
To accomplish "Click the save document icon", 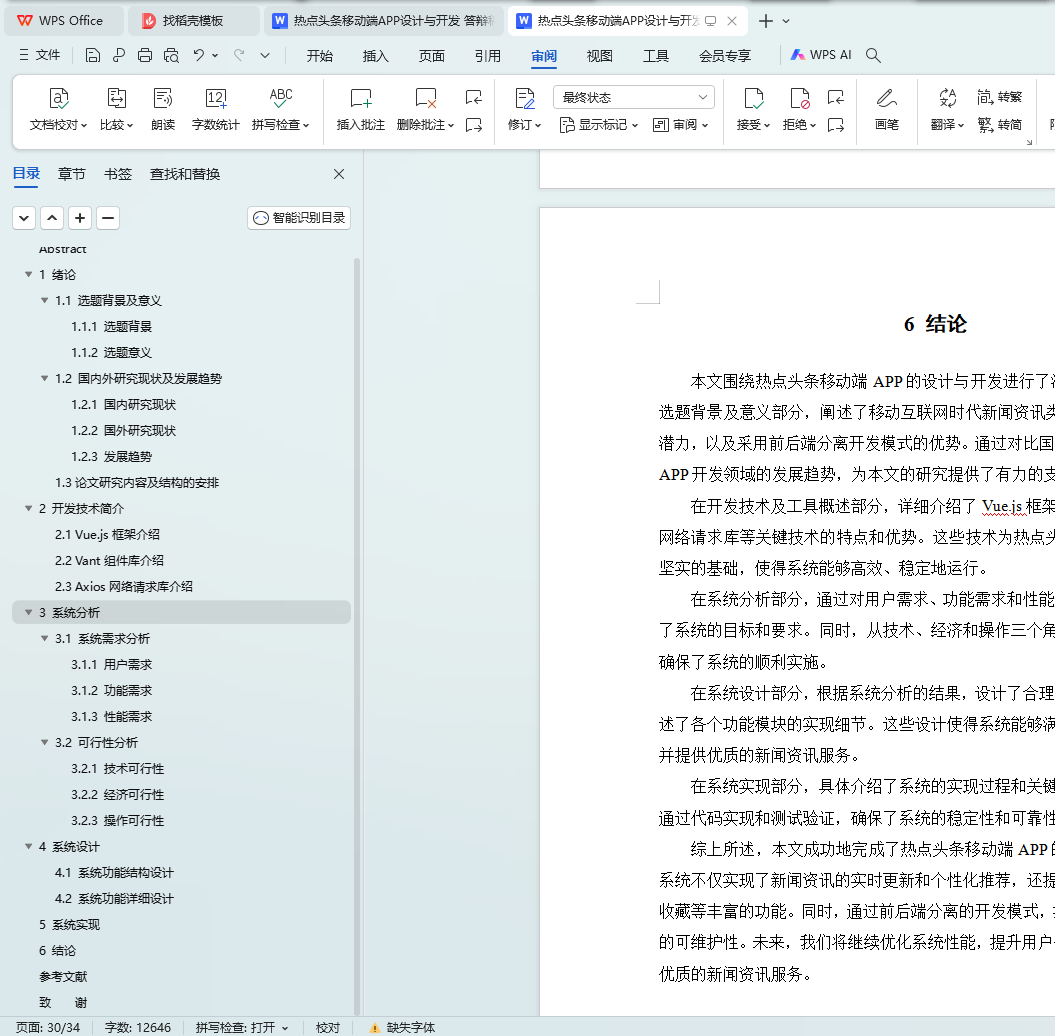I will coord(93,55).
